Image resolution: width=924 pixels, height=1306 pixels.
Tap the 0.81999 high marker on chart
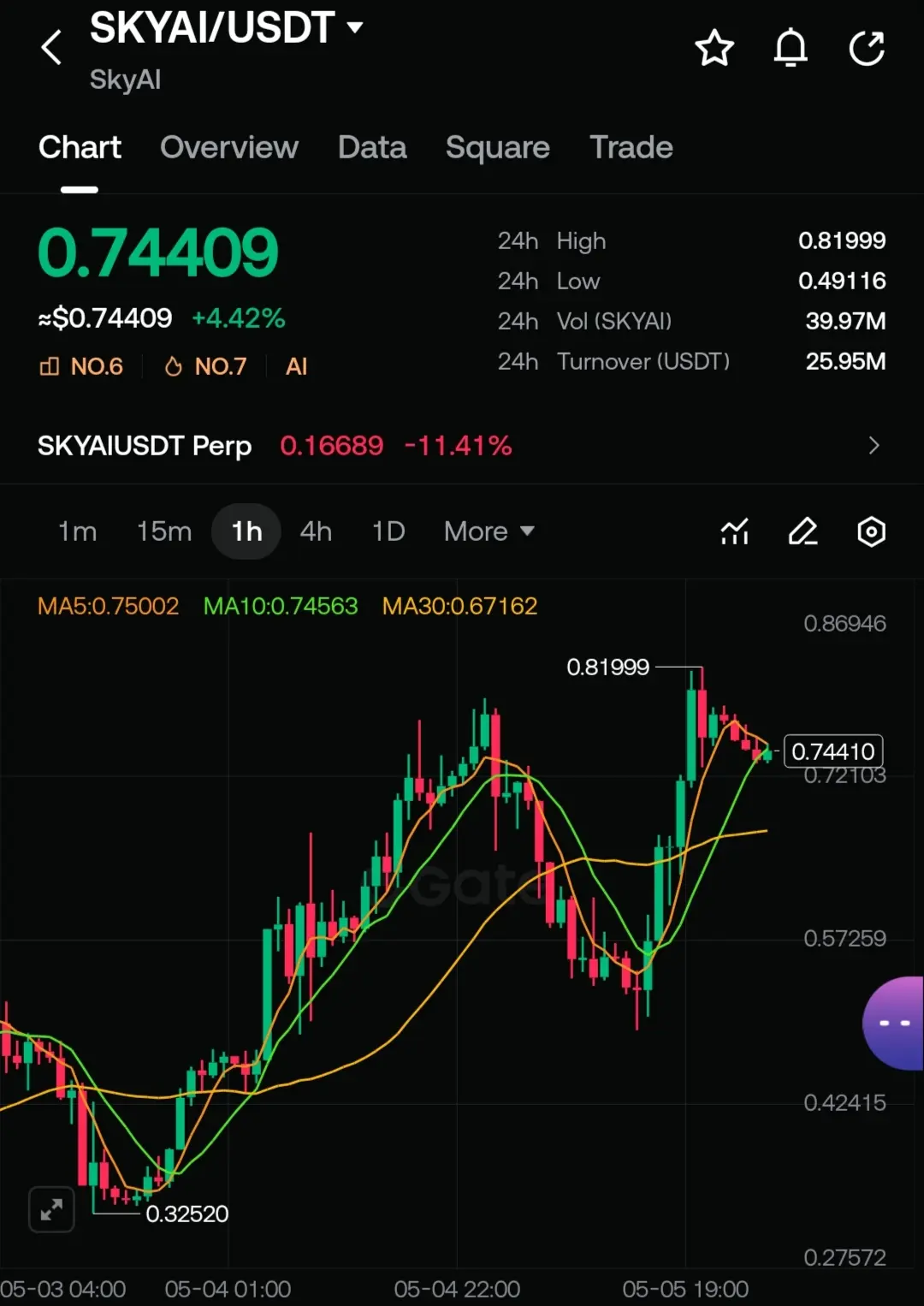[x=608, y=667]
